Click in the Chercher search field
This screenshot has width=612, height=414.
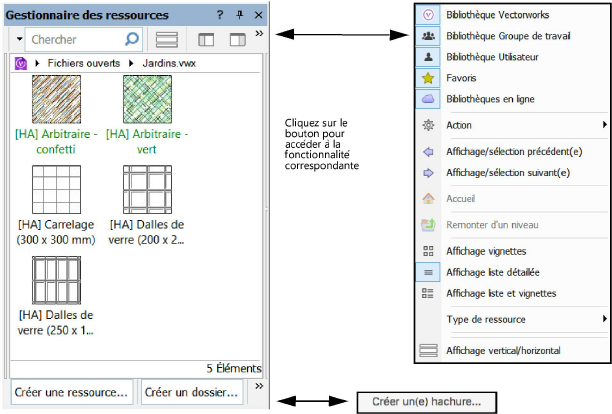[75, 40]
